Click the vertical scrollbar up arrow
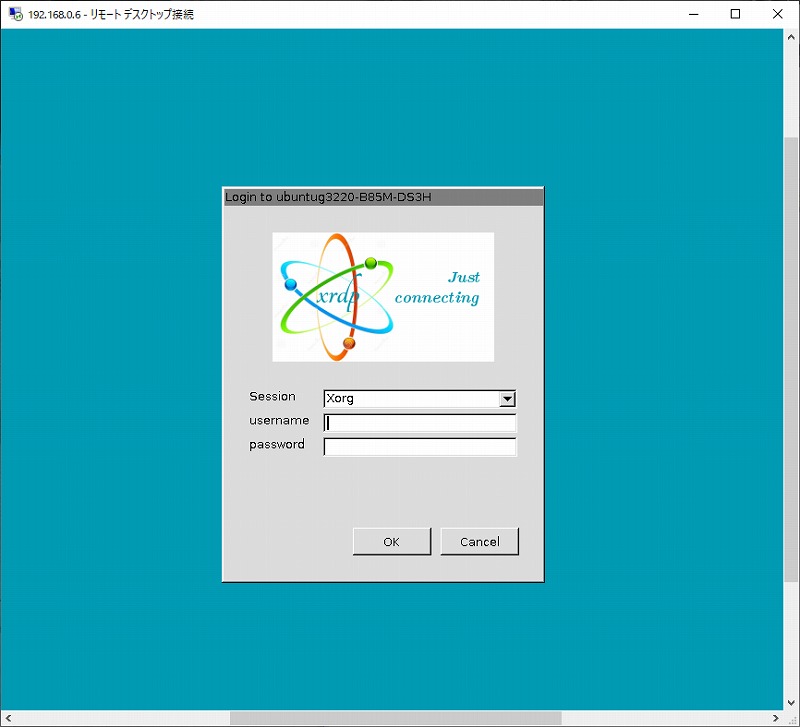The height and width of the screenshot is (727, 800). pyautogui.click(x=791, y=37)
